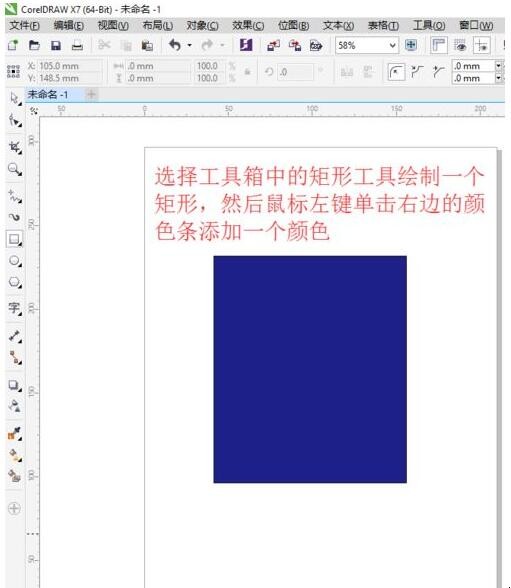Select the Crop tool
The height and width of the screenshot is (588, 511).
pyautogui.click(x=14, y=147)
